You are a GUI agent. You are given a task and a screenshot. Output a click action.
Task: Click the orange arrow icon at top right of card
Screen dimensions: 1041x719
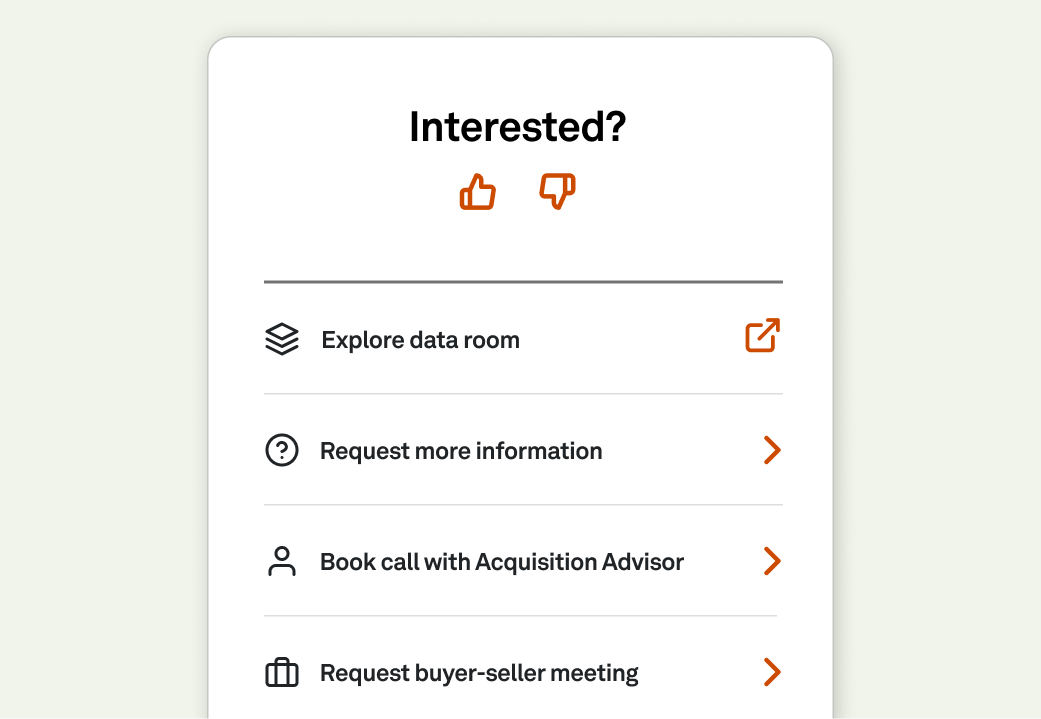click(x=761, y=335)
